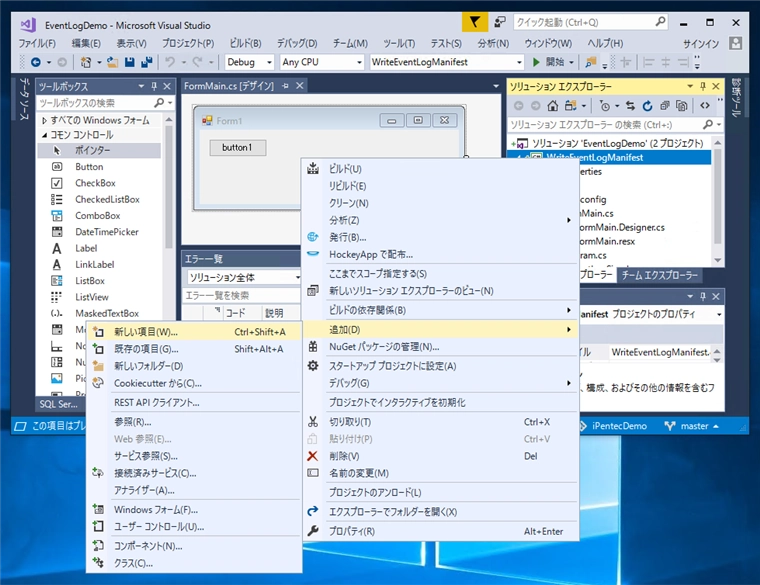Click the Navigate Backward toolbar arrow
Screen dimensions: 760x585
point(36,62)
